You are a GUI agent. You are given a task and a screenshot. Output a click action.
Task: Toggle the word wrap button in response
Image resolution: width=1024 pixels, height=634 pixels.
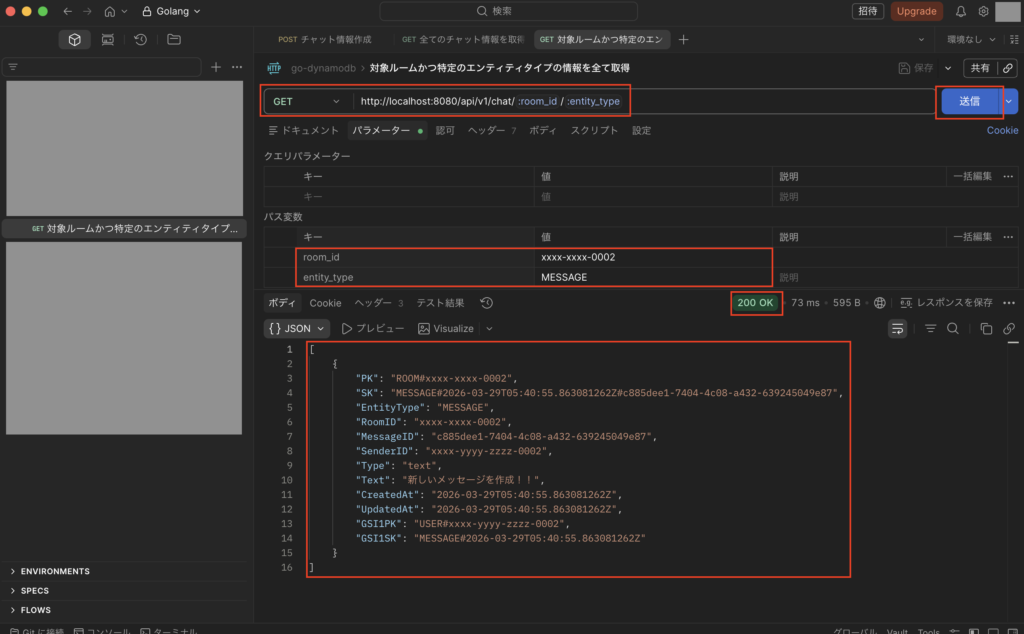897,328
